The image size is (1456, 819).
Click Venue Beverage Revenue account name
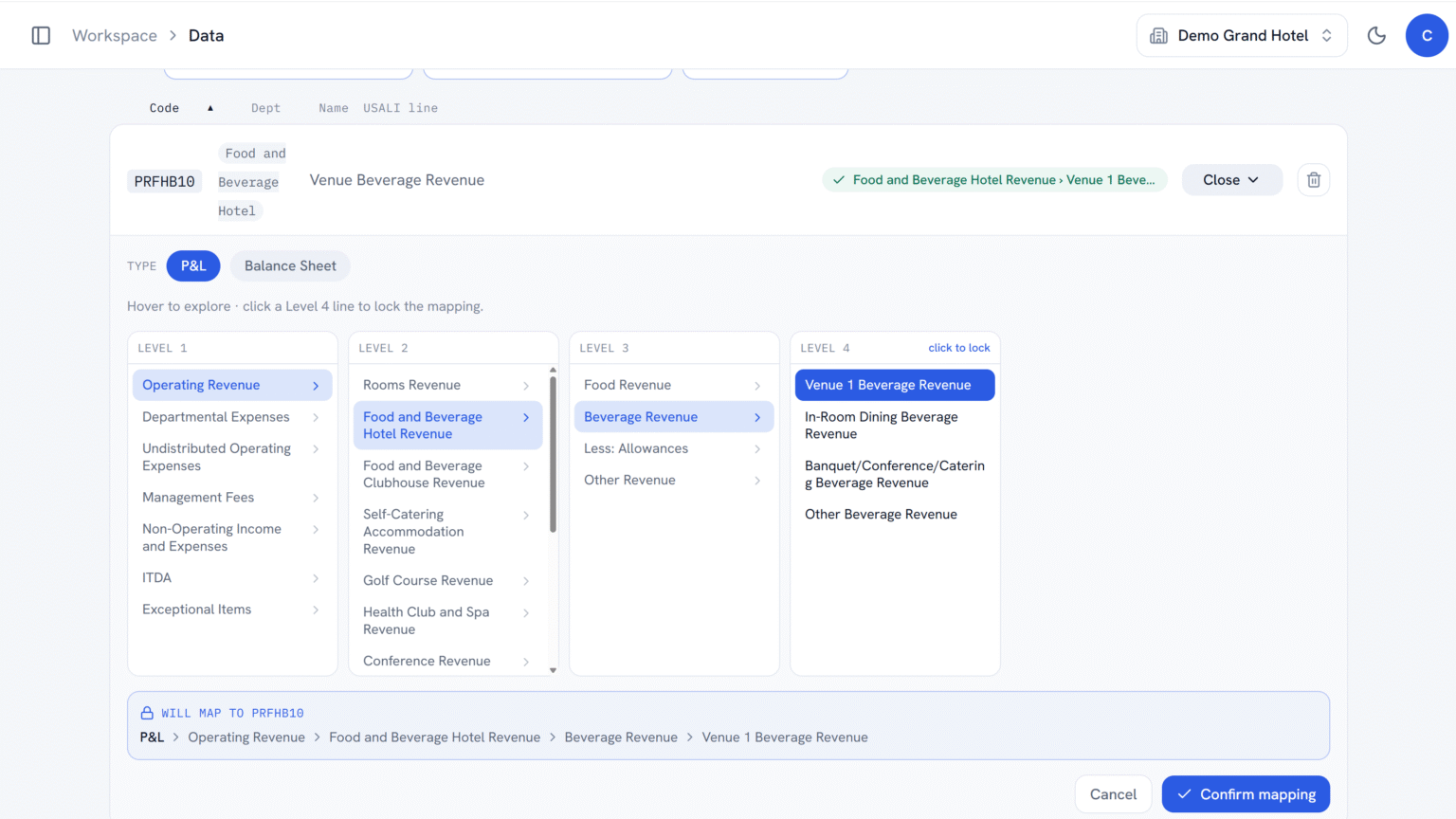click(397, 180)
